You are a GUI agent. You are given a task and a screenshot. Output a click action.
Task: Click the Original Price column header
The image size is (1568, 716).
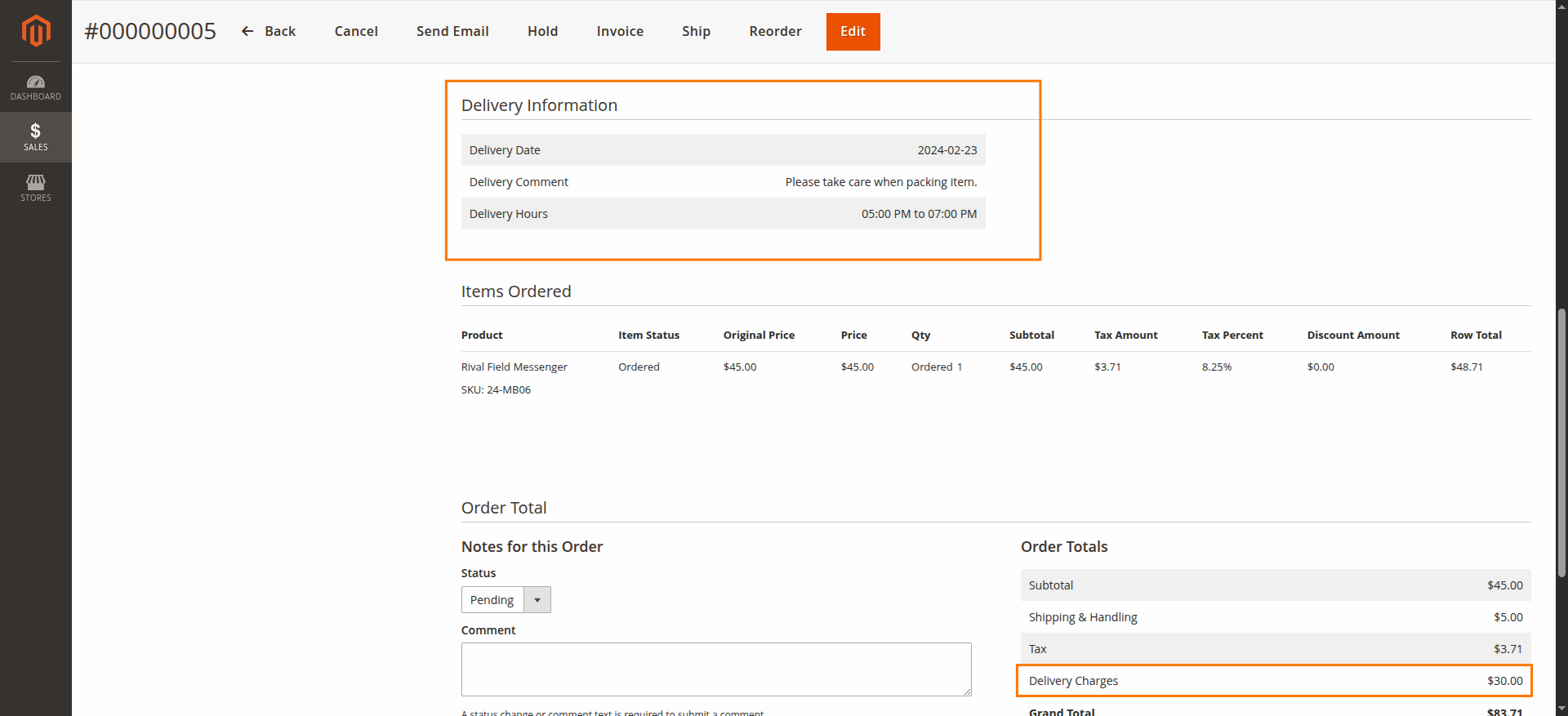(759, 335)
